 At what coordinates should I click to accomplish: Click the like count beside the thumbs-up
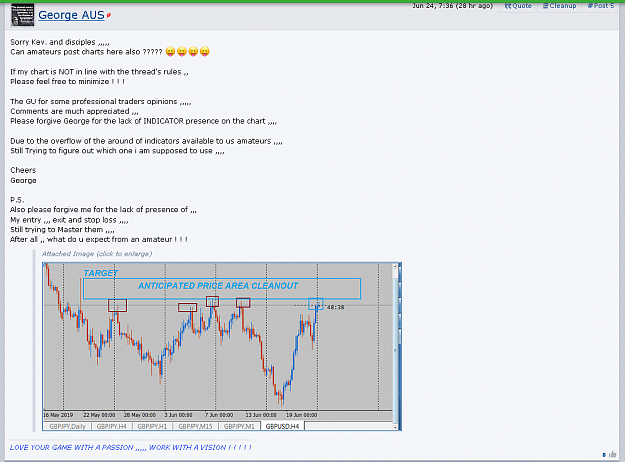click(x=604, y=455)
